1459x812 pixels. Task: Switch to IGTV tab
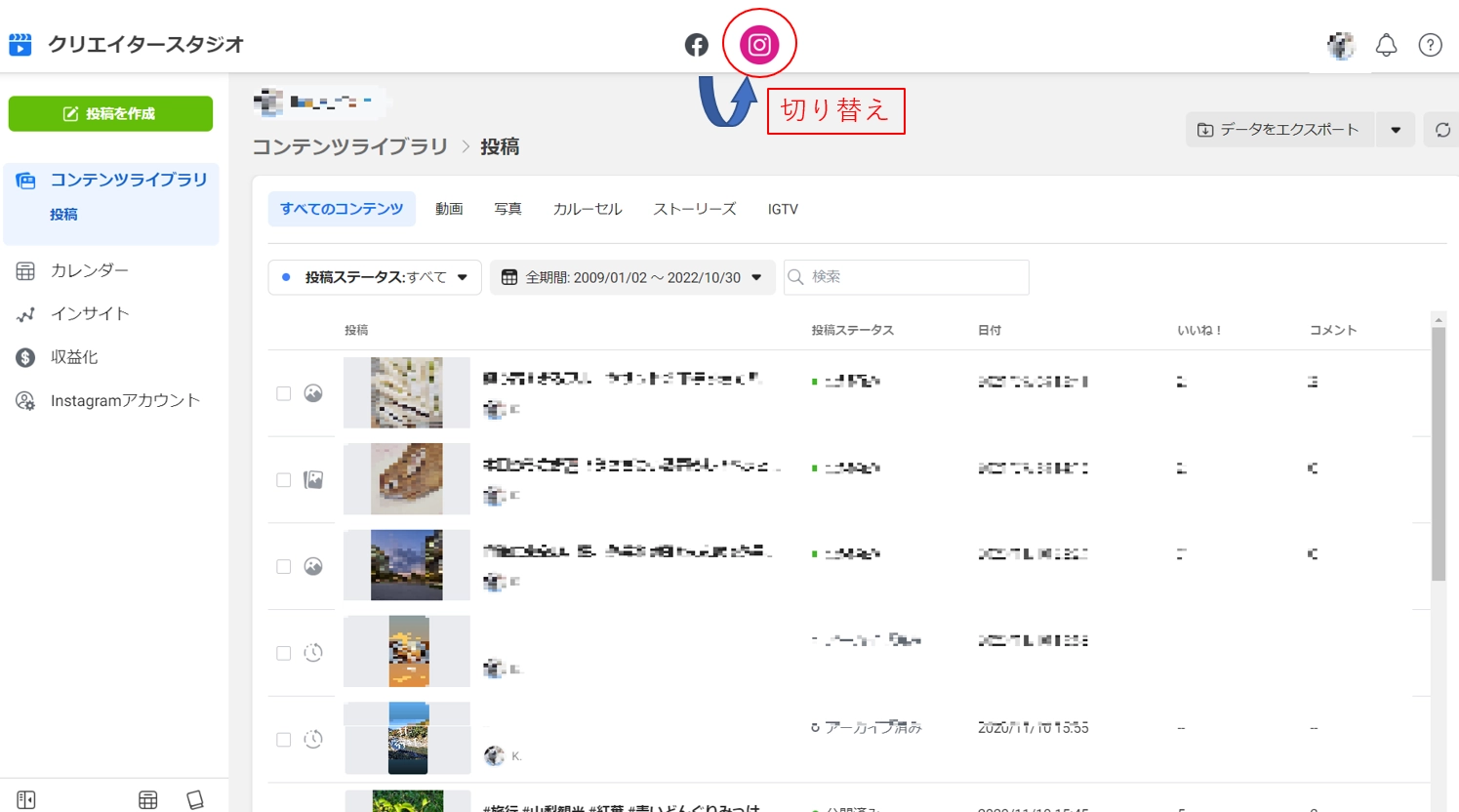tap(783, 209)
